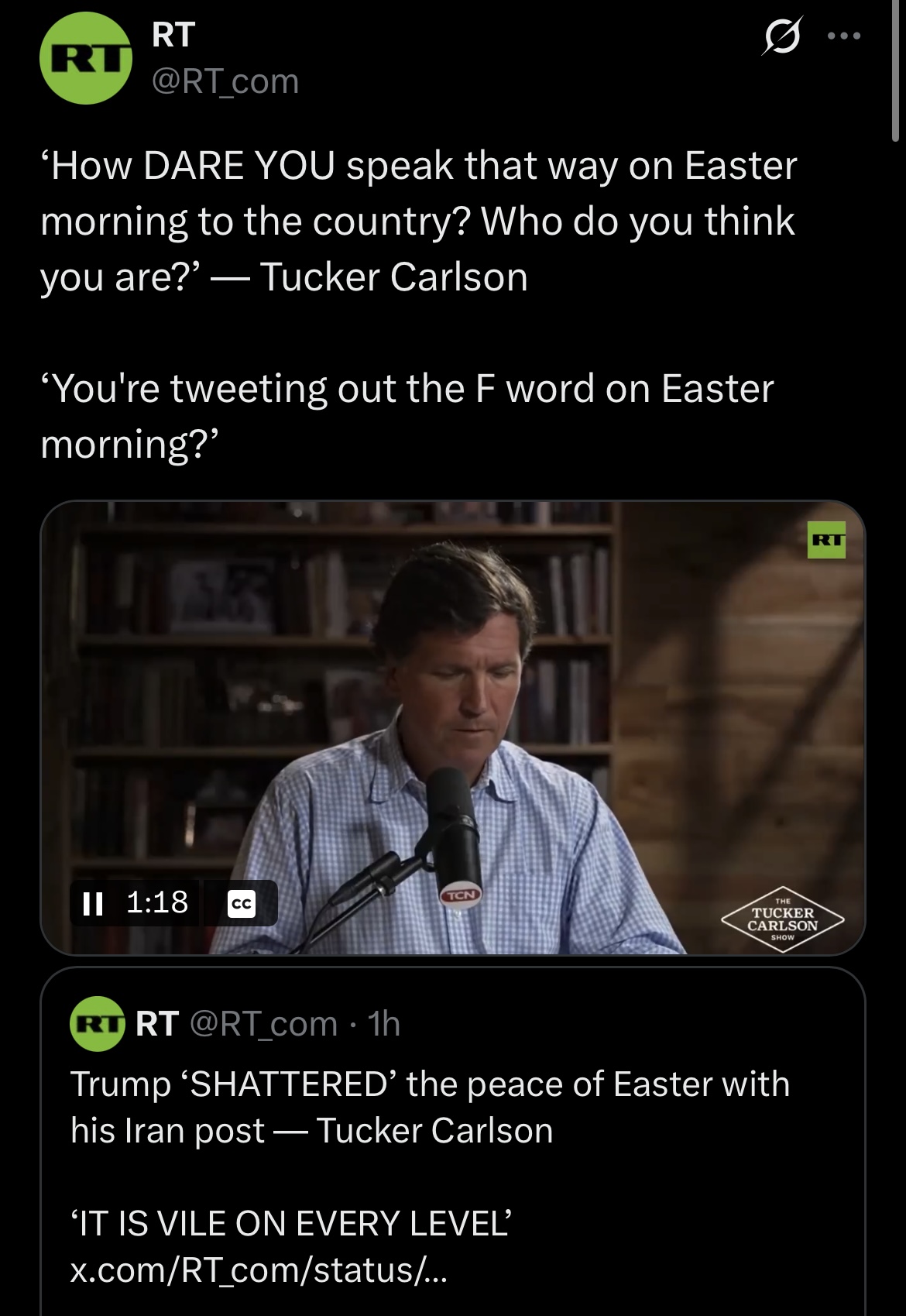
Task: Toggle closed captions CC button
Action: 242,903
